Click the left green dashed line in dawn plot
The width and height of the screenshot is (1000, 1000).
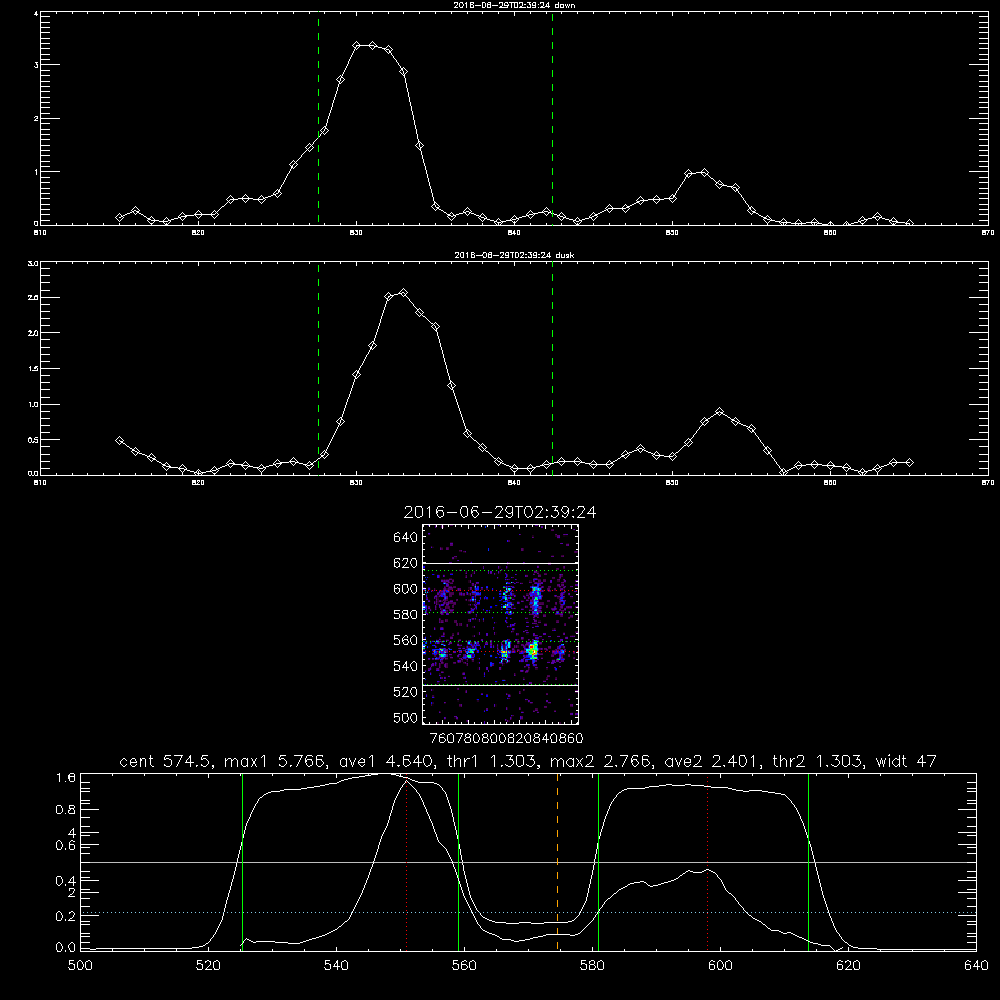(318, 119)
